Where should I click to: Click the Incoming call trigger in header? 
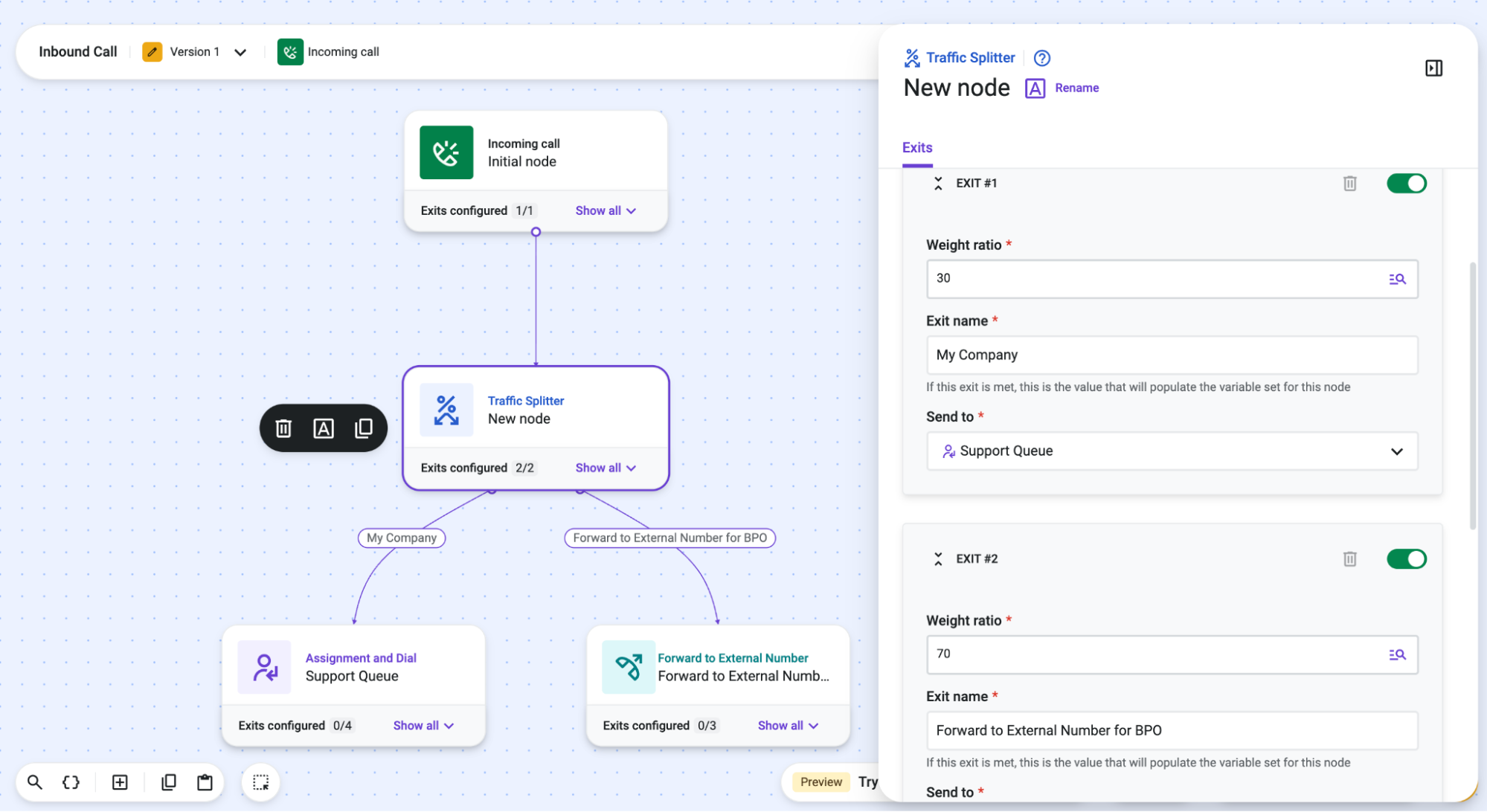click(x=328, y=52)
